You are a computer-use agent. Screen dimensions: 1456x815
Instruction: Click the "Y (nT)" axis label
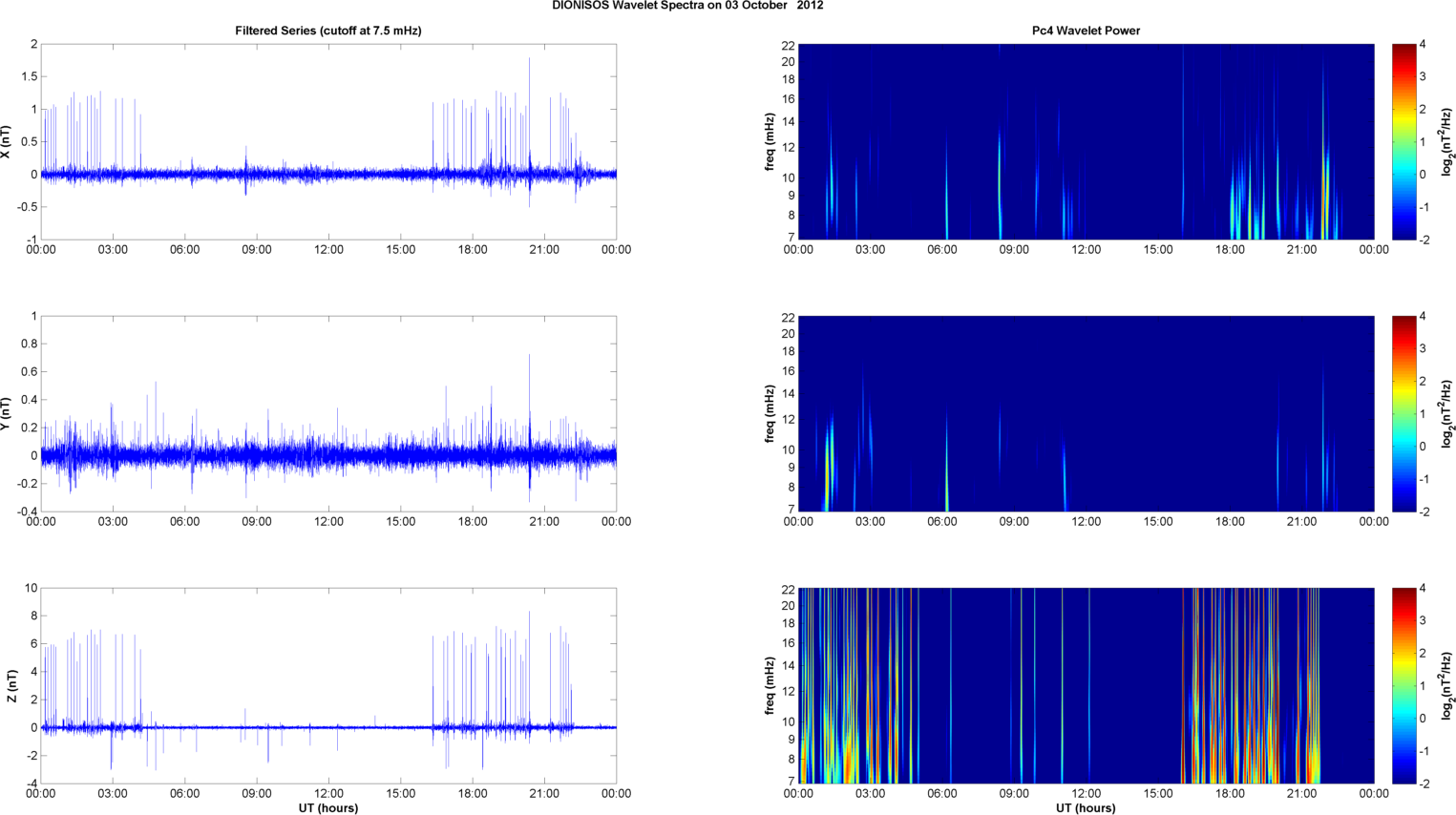click(x=7, y=414)
